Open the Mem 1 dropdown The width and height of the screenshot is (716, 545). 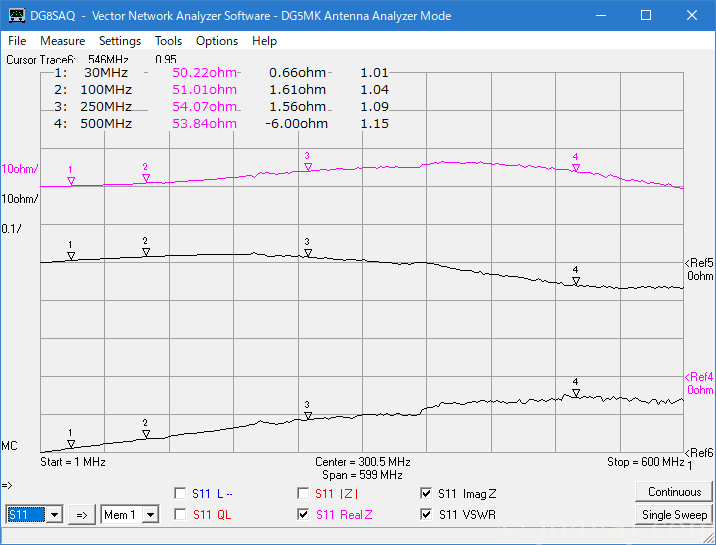[x=150, y=515]
